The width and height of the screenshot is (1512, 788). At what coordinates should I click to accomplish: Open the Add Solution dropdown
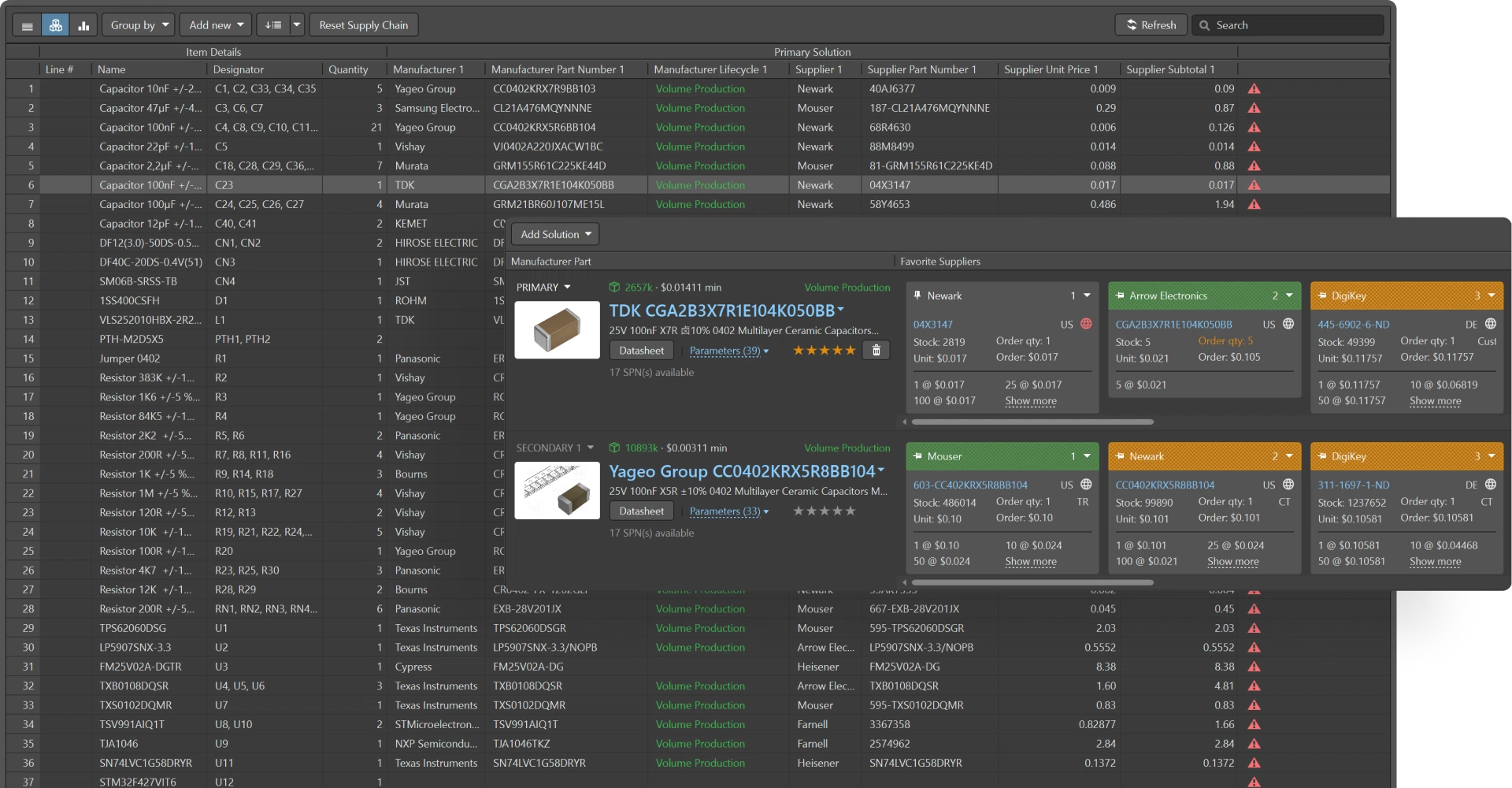point(555,234)
